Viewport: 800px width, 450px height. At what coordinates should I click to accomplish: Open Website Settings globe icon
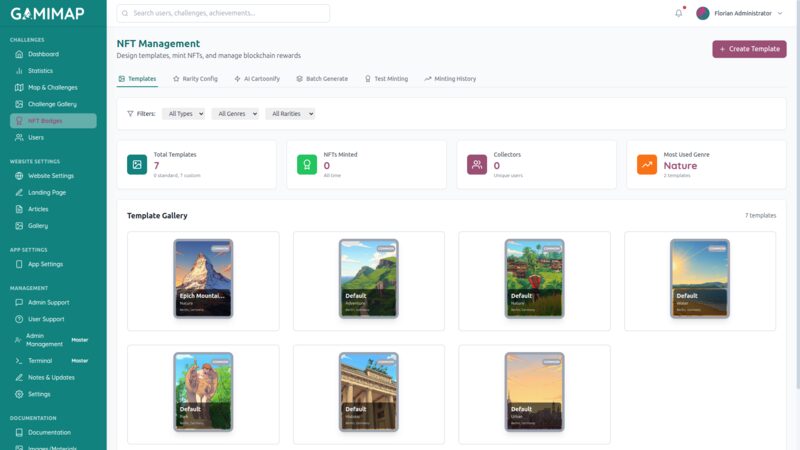coord(19,176)
